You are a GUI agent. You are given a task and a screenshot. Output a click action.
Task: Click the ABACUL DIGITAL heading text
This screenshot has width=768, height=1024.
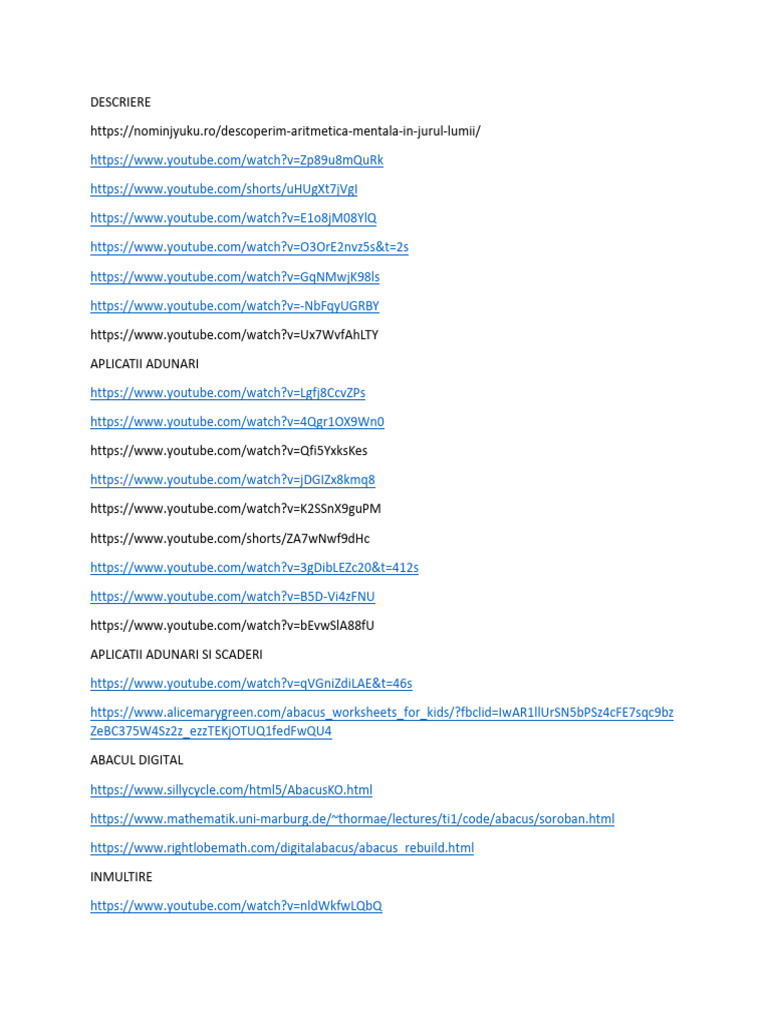coord(136,760)
